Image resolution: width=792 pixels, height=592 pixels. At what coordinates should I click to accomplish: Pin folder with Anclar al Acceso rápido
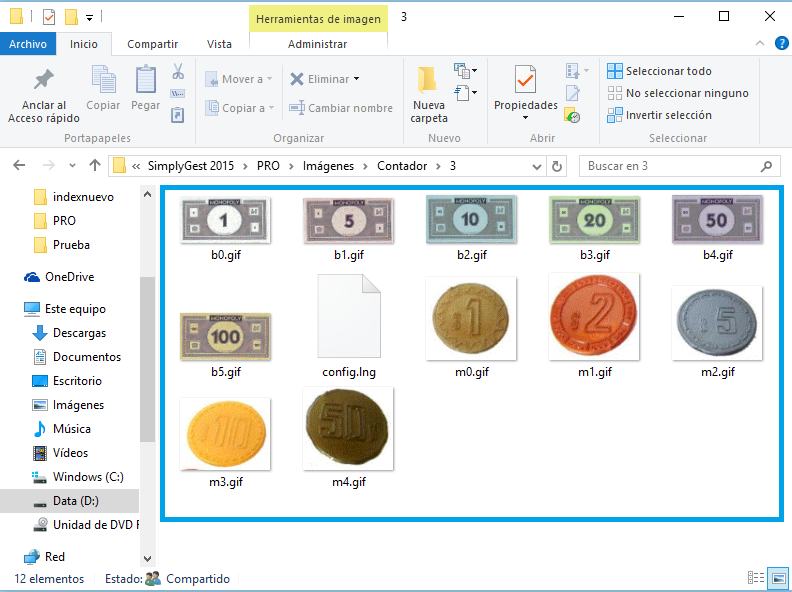[44, 96]
